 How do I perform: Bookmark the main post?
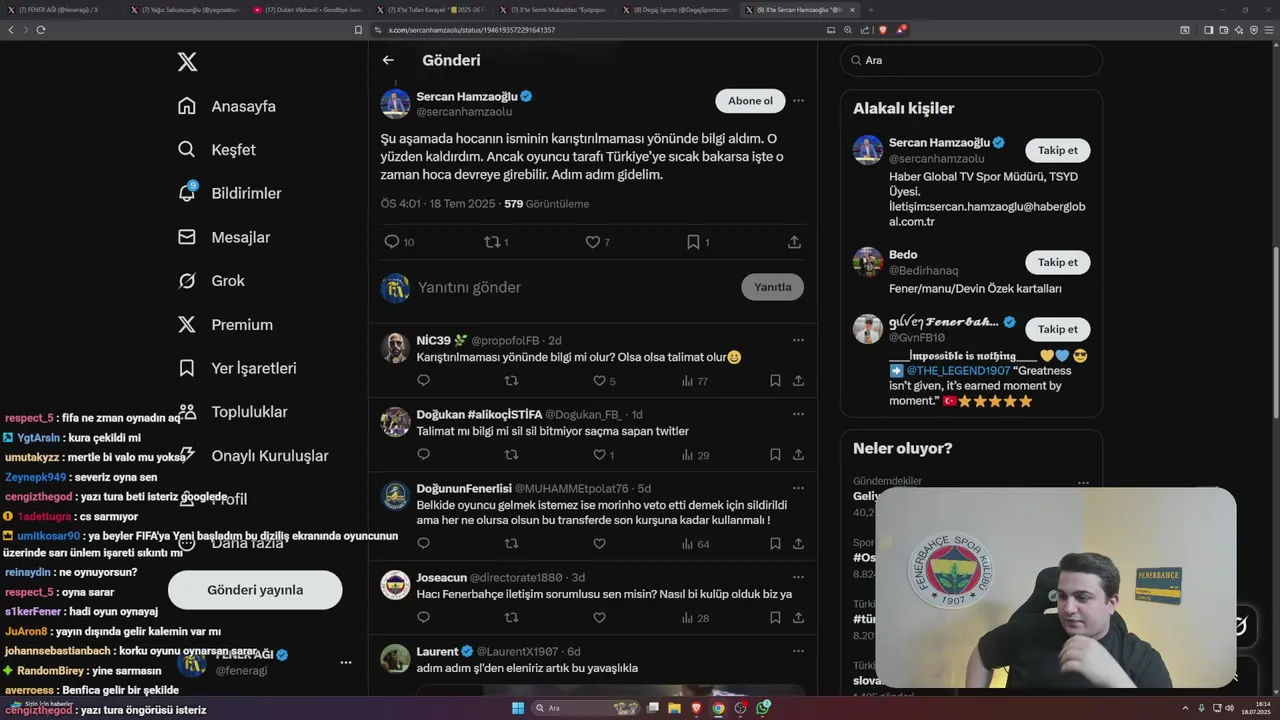coord(693,242)
